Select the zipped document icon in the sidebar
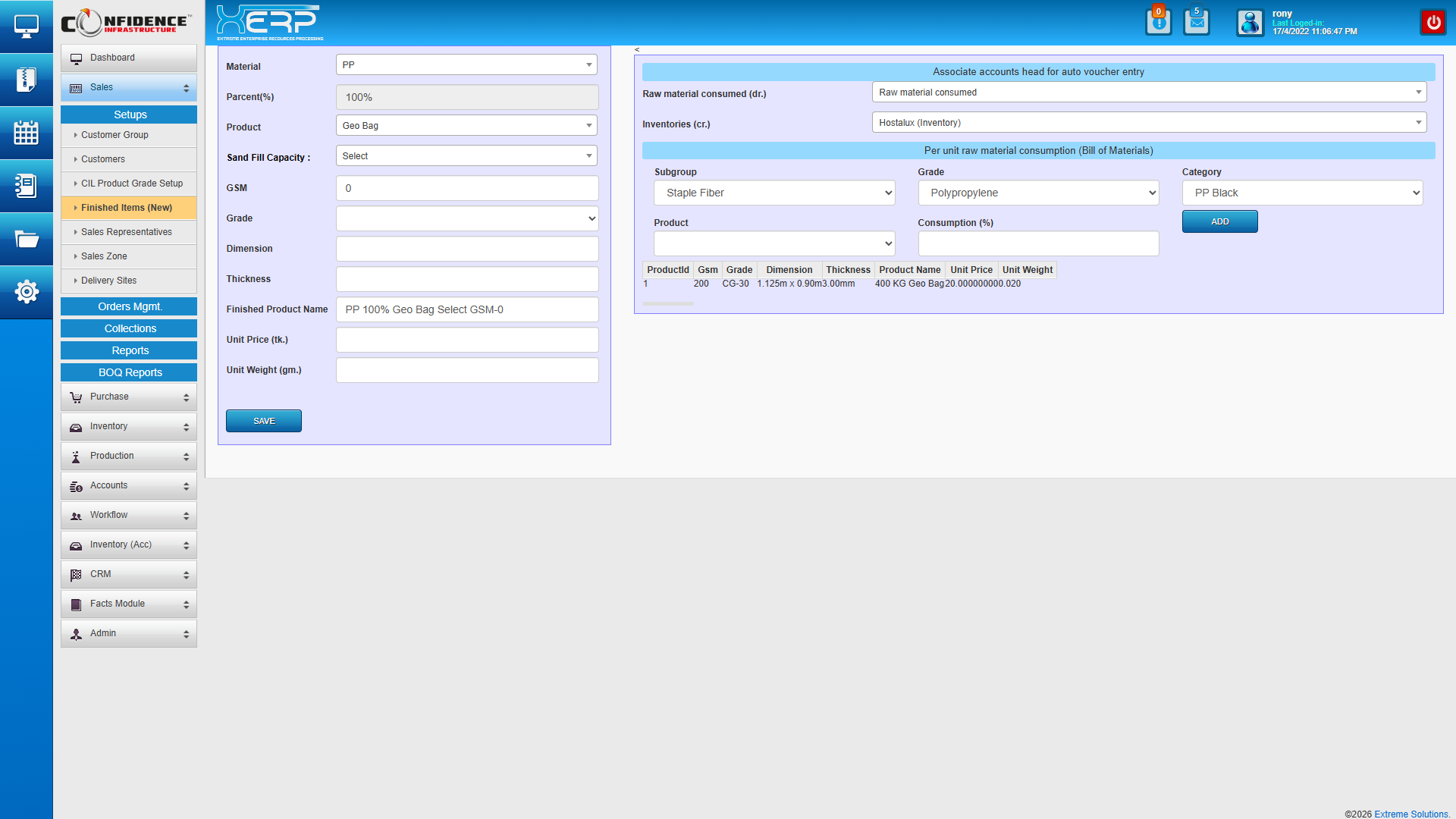The width and height of the screenshot is (1456, 819). click(27, 80)
